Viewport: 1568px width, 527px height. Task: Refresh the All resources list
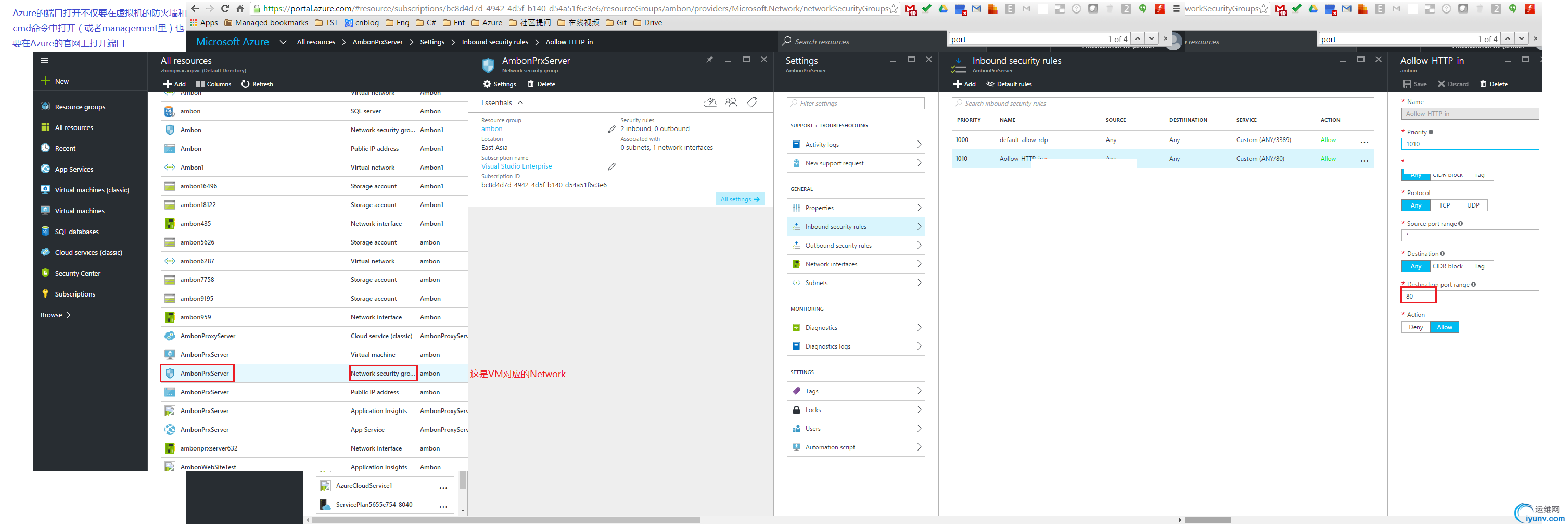(257, 84)
